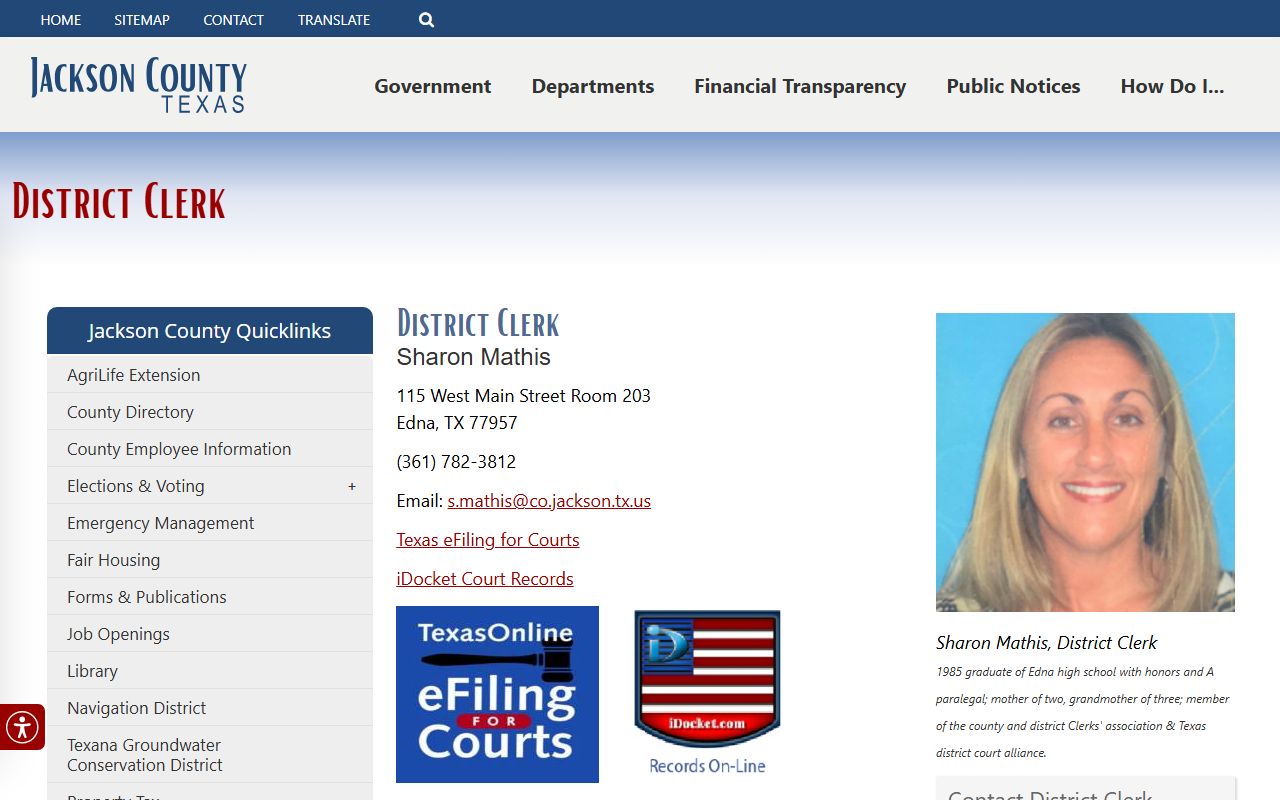Image resolution: width=1280 pixels, height=800 pixels.
Task: Open the Financial Transparency menu
Action: click(800, 86)
